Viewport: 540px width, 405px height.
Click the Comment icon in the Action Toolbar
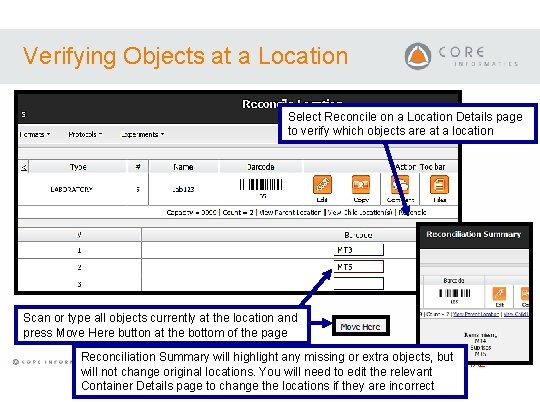click(400, 185)
